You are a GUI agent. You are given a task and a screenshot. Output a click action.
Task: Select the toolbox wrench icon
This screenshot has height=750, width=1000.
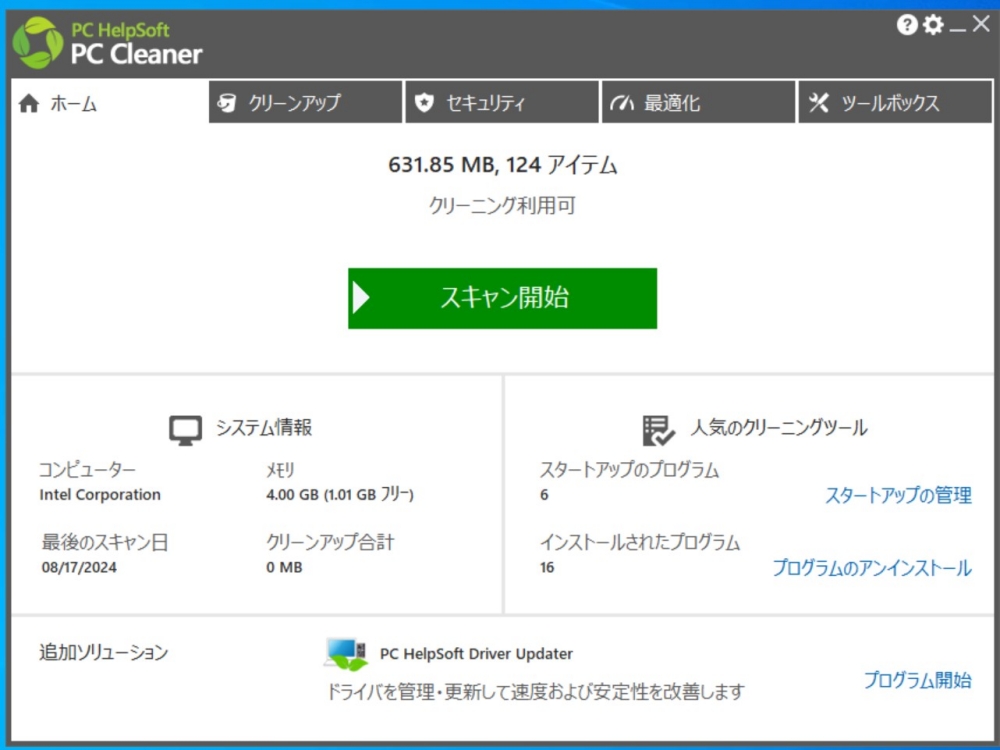(820, 100)
